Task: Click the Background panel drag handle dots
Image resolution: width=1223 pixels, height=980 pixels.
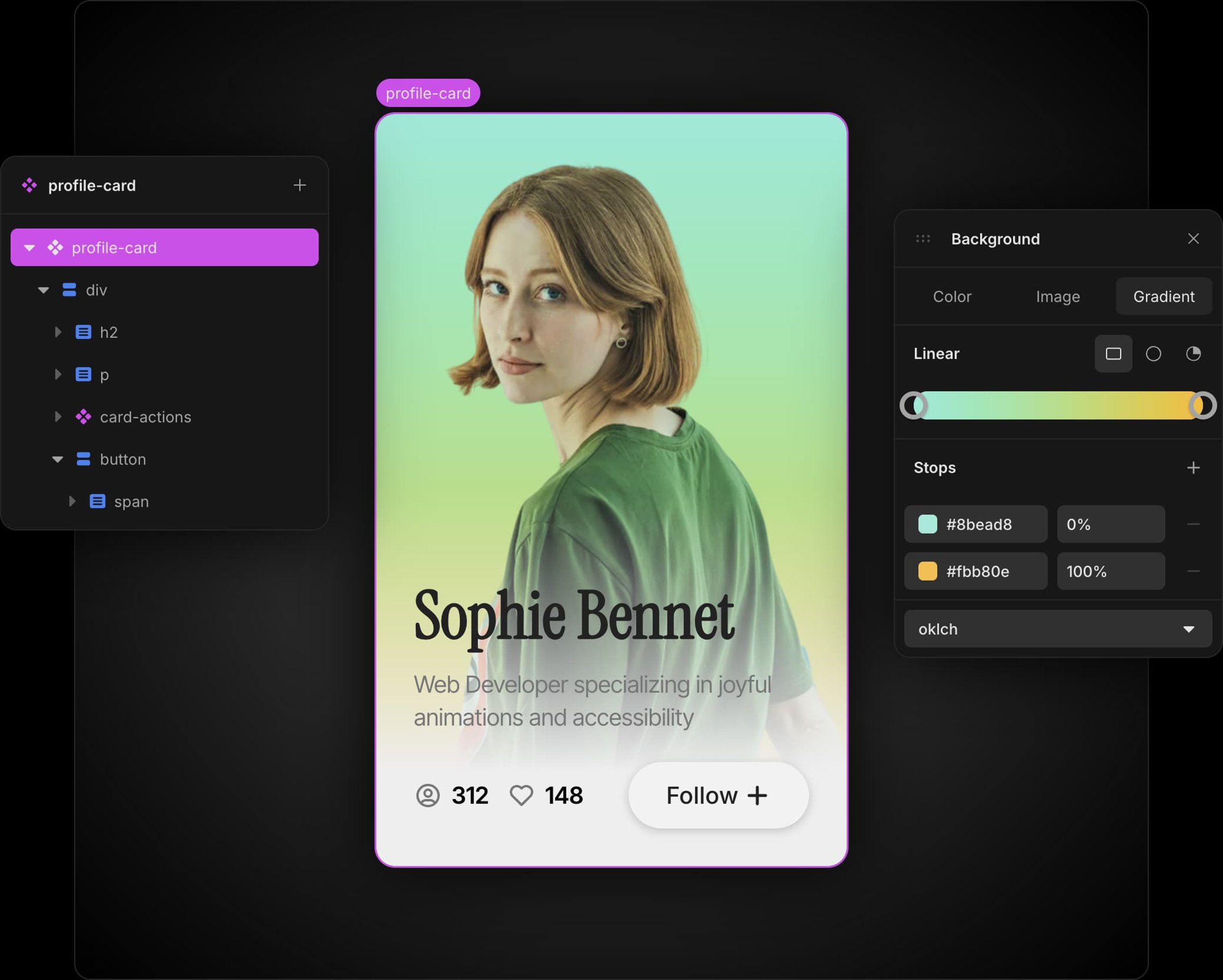Action: point(923,239)
